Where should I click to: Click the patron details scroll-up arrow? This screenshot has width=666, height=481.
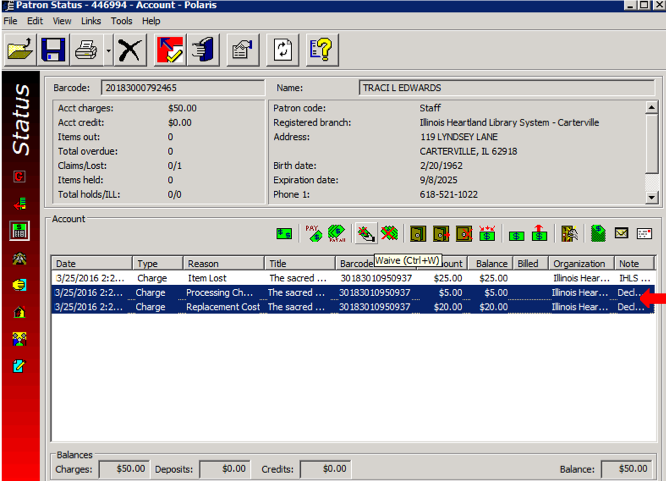tap(652, 107)
